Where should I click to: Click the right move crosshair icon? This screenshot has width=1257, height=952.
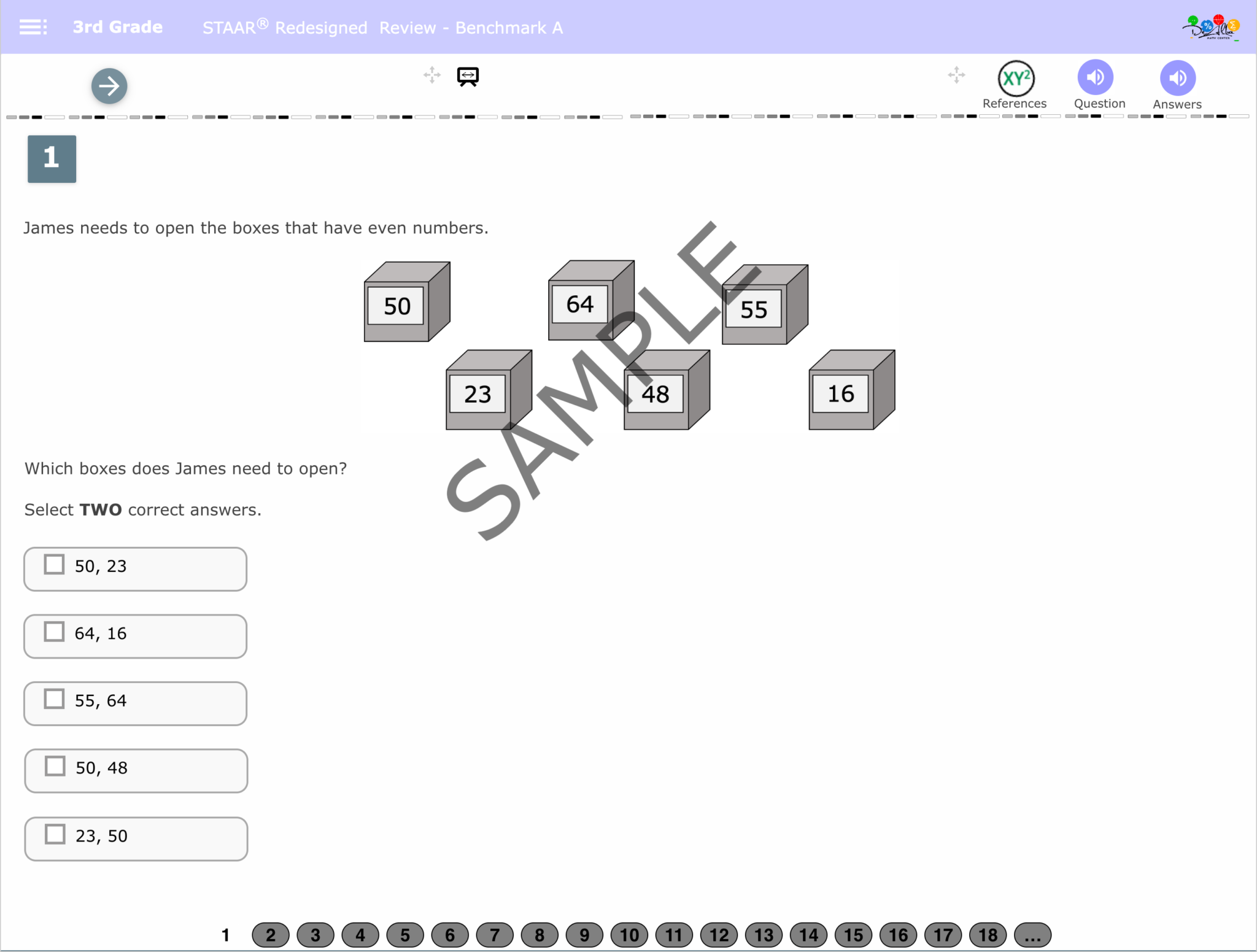pos(956,75)
